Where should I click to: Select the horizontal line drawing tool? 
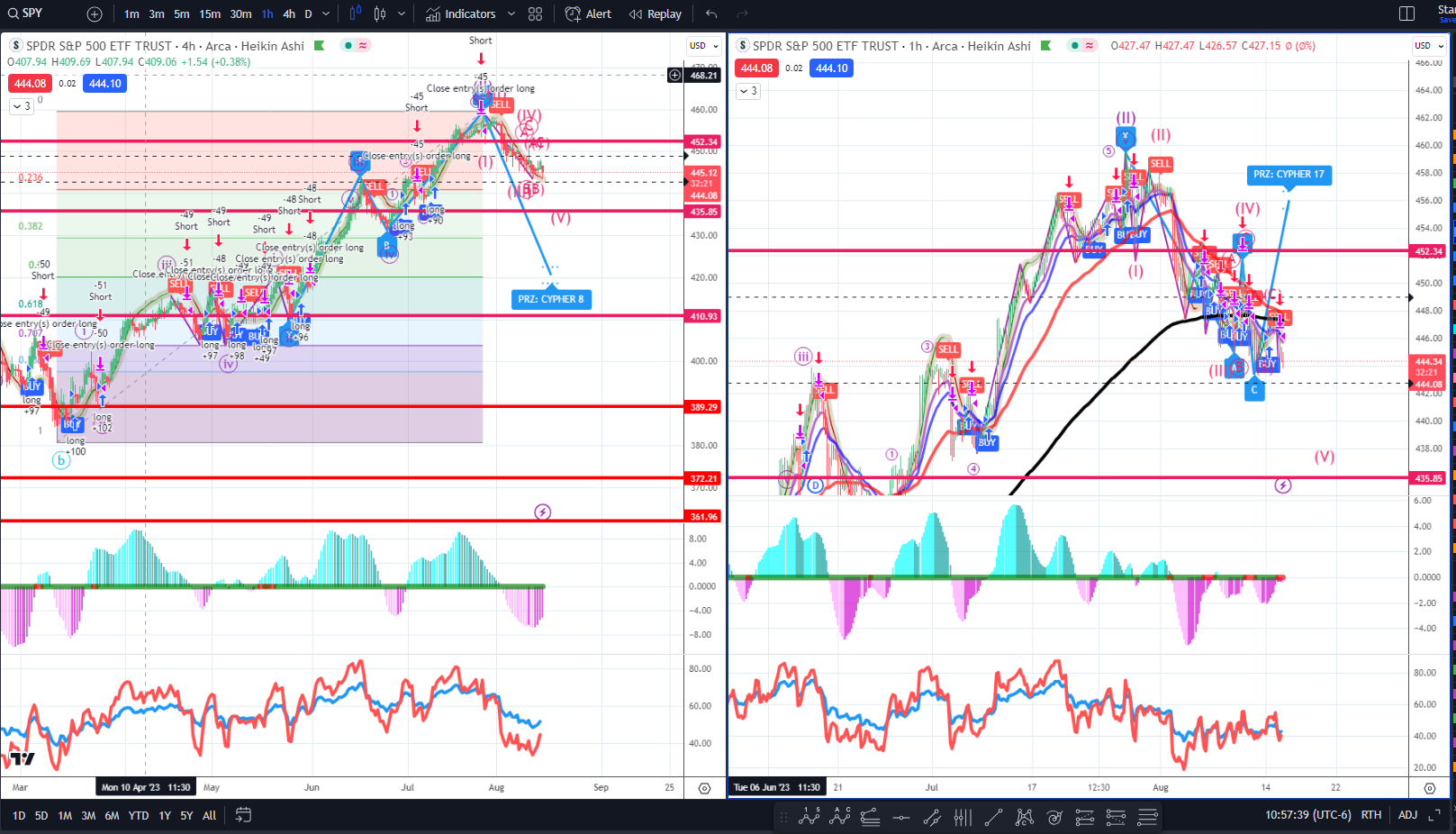(900, 817)
